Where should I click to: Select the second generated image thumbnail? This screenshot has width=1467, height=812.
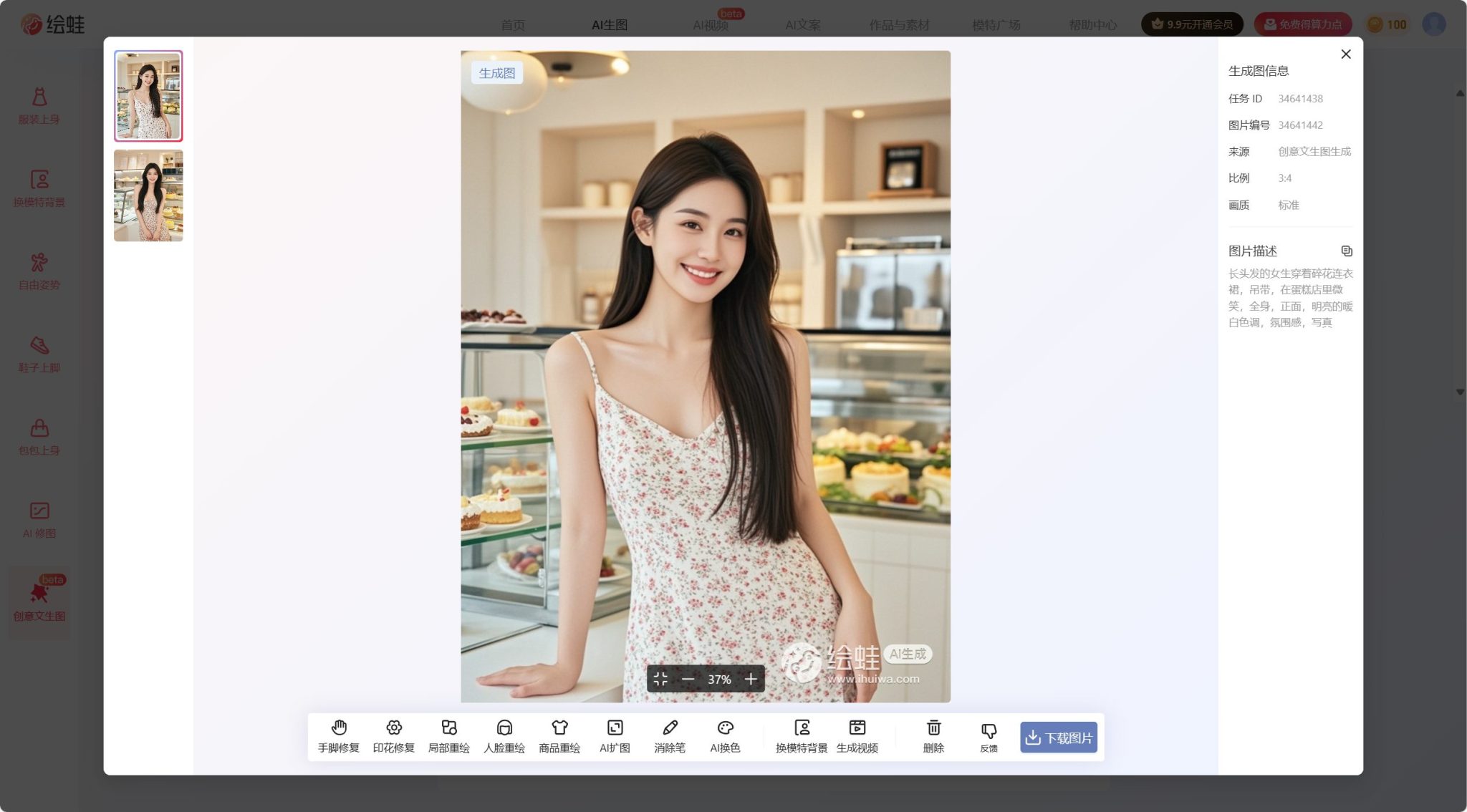148,195
